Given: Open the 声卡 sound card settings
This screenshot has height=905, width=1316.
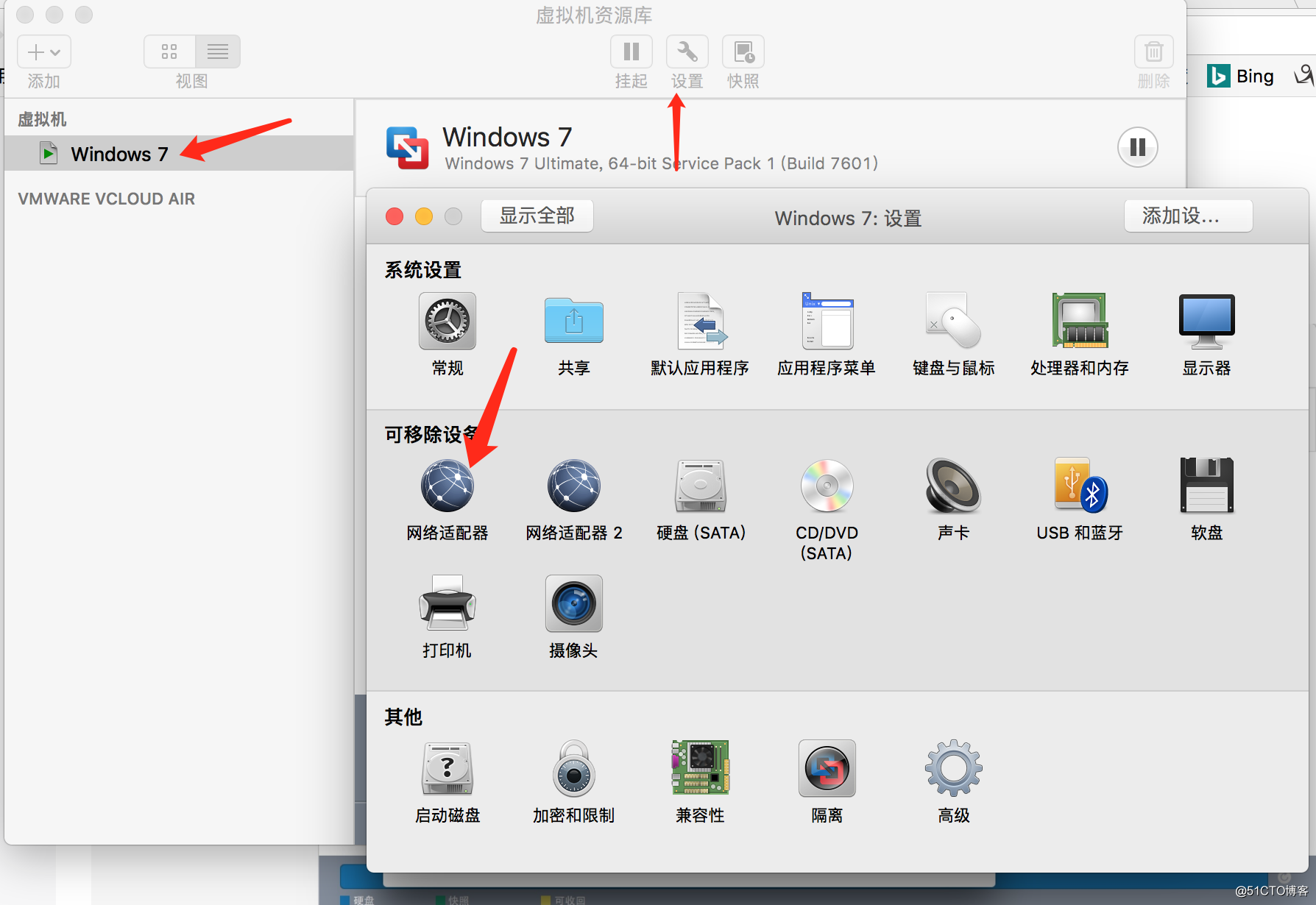Looking at the screenshot, I should coord(954,486).
